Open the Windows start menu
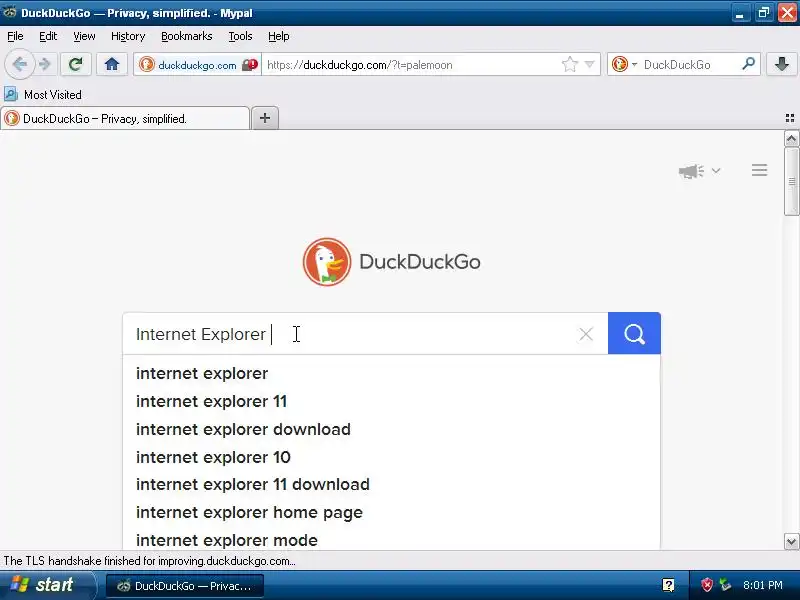Screen dimensions: 800x600 (47, 585)
